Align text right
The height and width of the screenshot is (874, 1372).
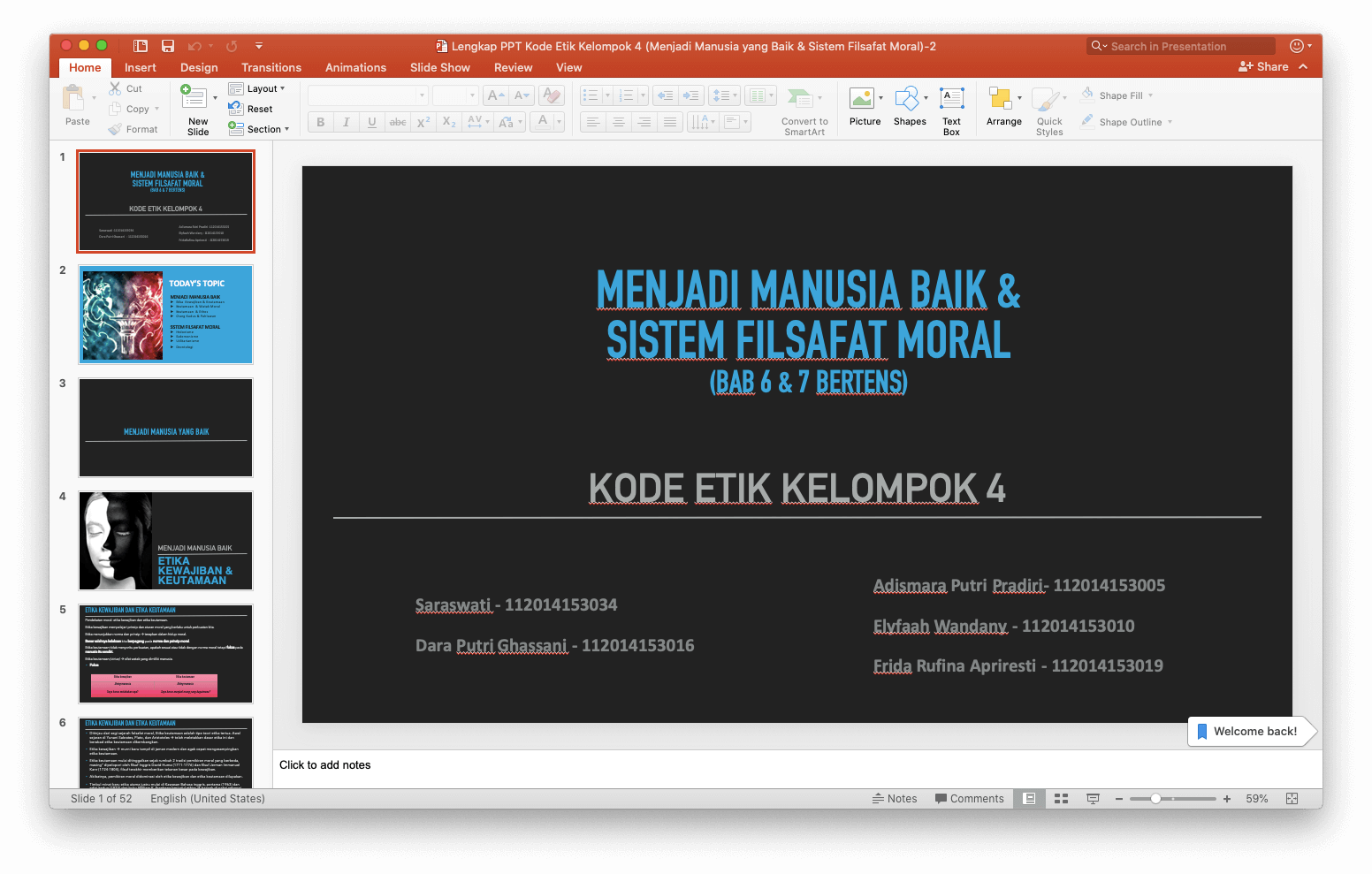pyautogui.click(x=644, y=122)
